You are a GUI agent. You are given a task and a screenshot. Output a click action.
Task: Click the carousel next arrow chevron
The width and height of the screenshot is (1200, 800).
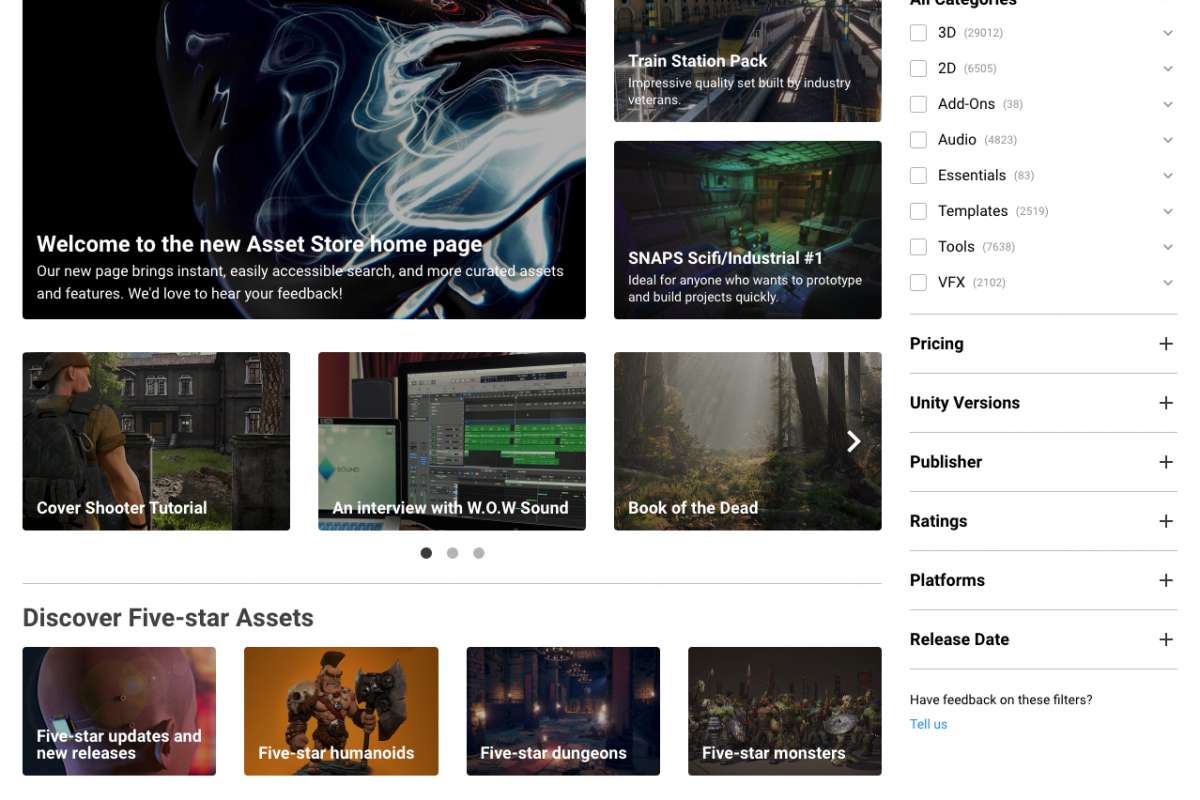[x=853, y=441]
